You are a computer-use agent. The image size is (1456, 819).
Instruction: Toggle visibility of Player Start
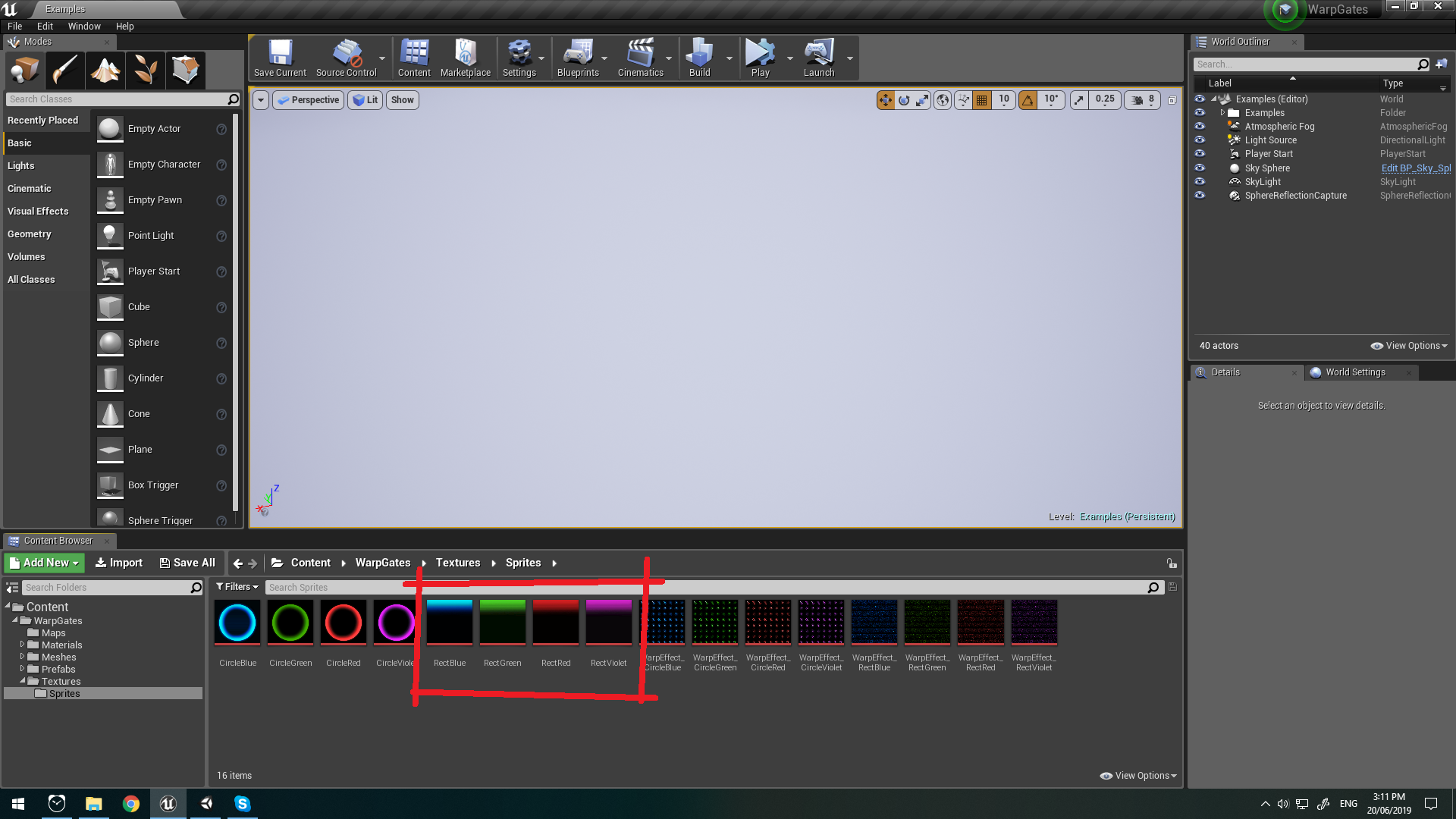(1200, 154)
